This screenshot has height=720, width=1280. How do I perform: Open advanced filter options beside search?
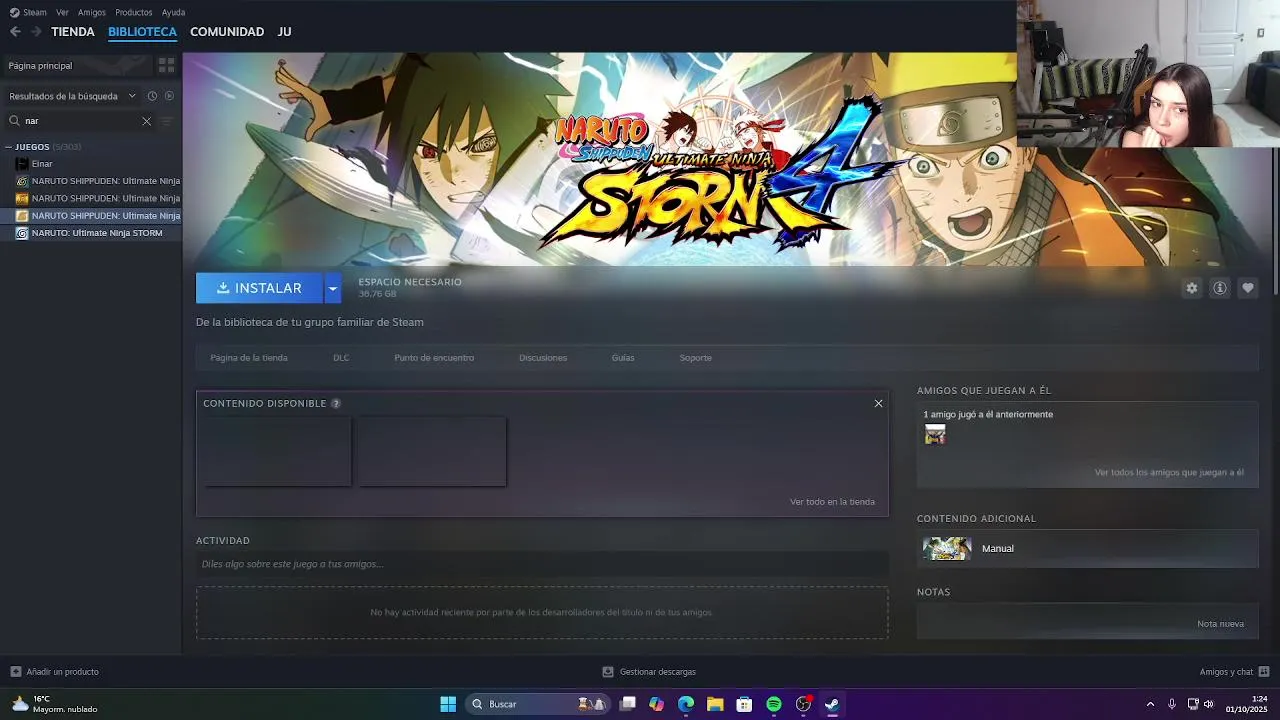(x=166, y=121)
